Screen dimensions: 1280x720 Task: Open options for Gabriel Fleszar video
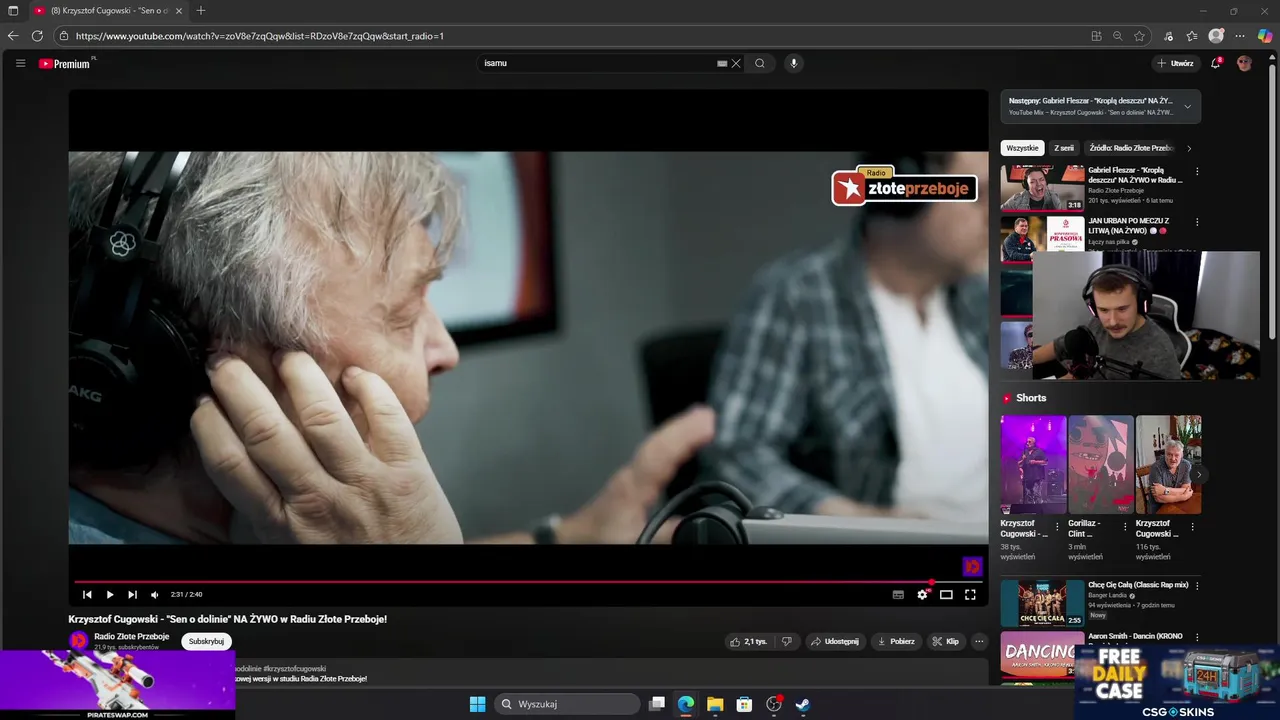pyautogui.click(x=1197, y=171)
